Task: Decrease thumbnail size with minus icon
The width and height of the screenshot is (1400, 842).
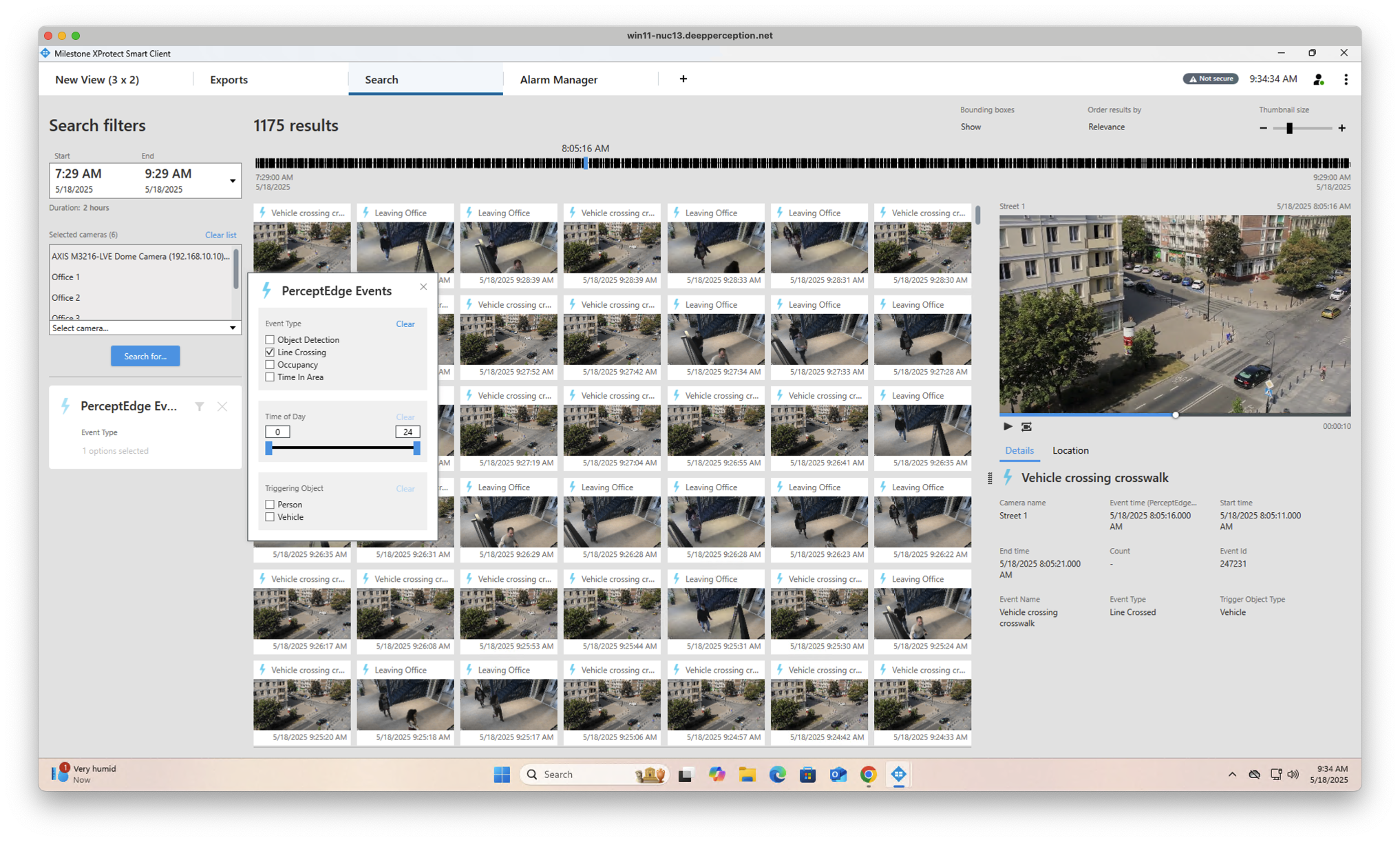Action: click(1263, 128)
